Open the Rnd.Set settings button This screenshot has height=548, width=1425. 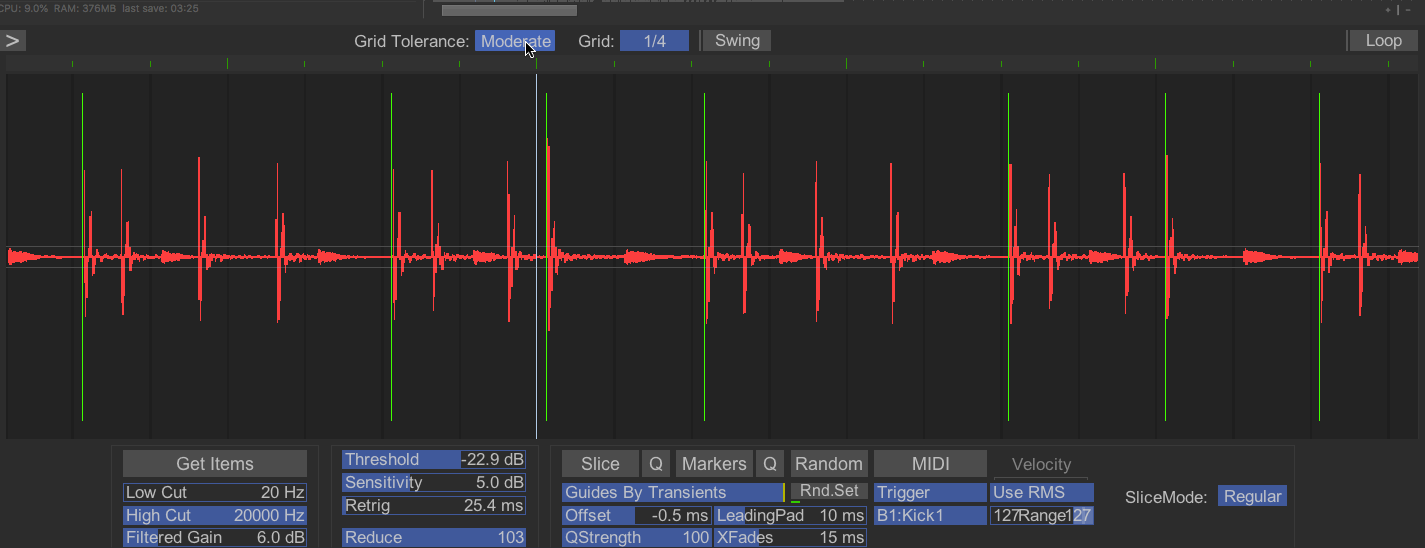[x=829, y=491]
